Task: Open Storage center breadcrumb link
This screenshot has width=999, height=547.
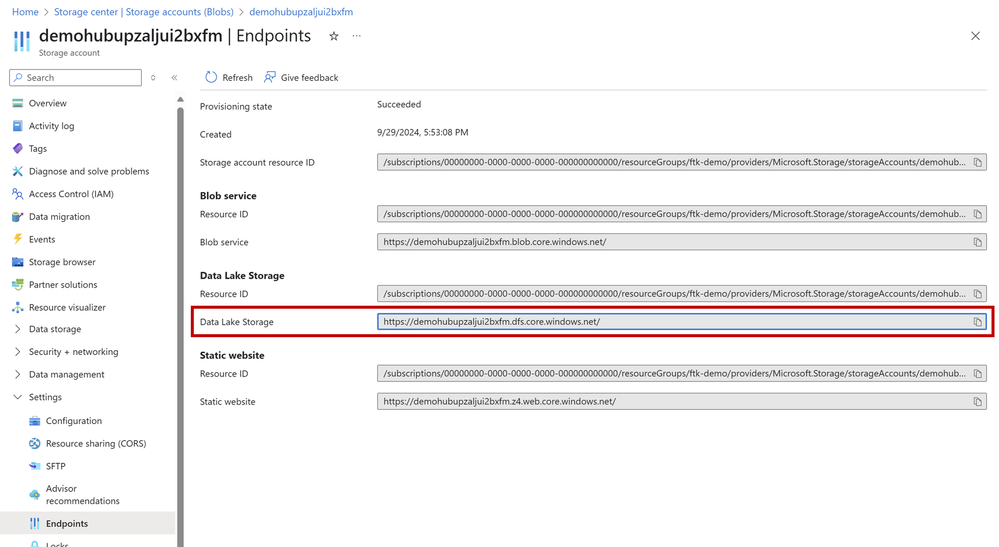Action: 143,12
